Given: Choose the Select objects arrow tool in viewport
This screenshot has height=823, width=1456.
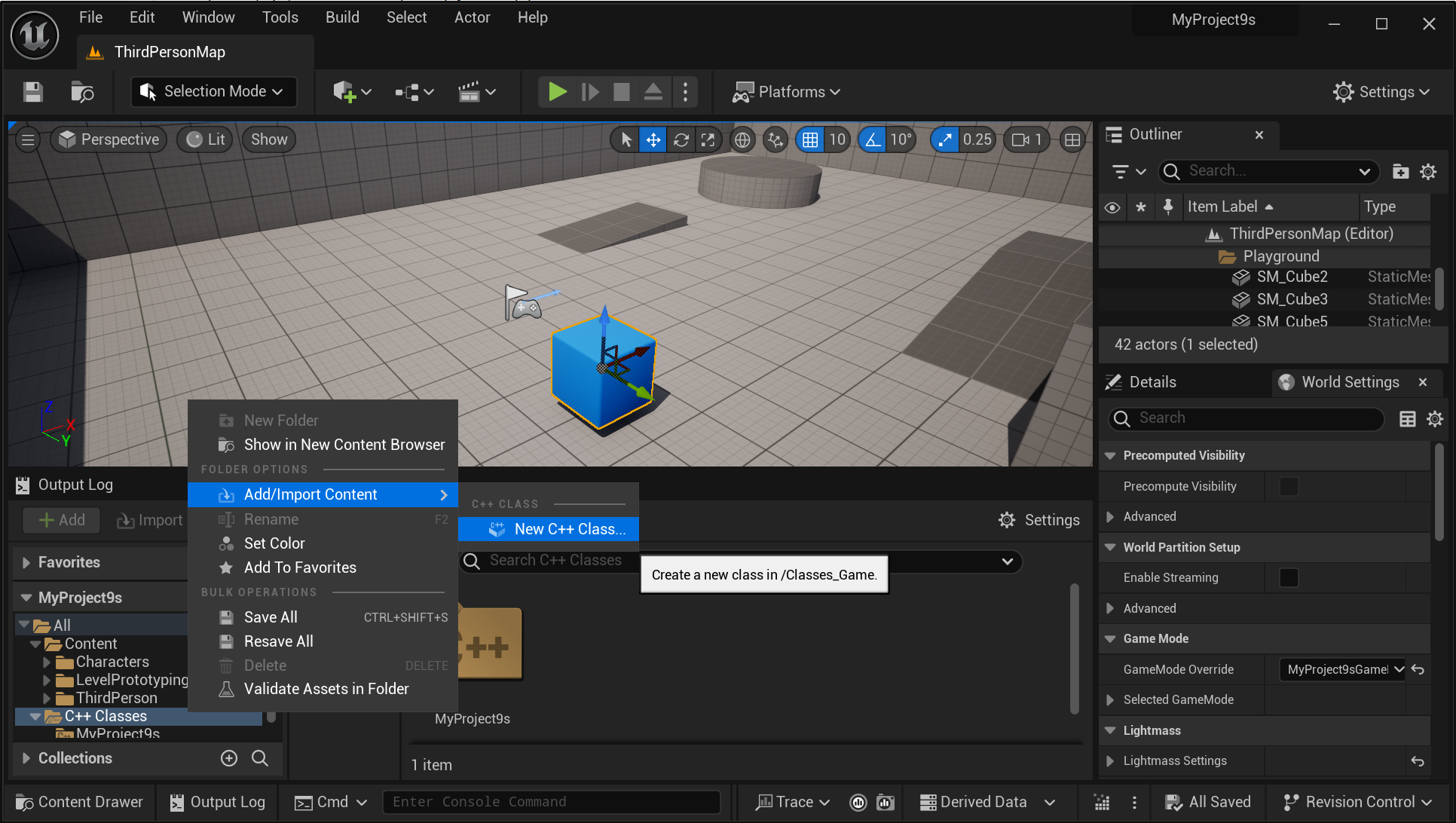Looking at the screenshot, I should tap(626, 139).
